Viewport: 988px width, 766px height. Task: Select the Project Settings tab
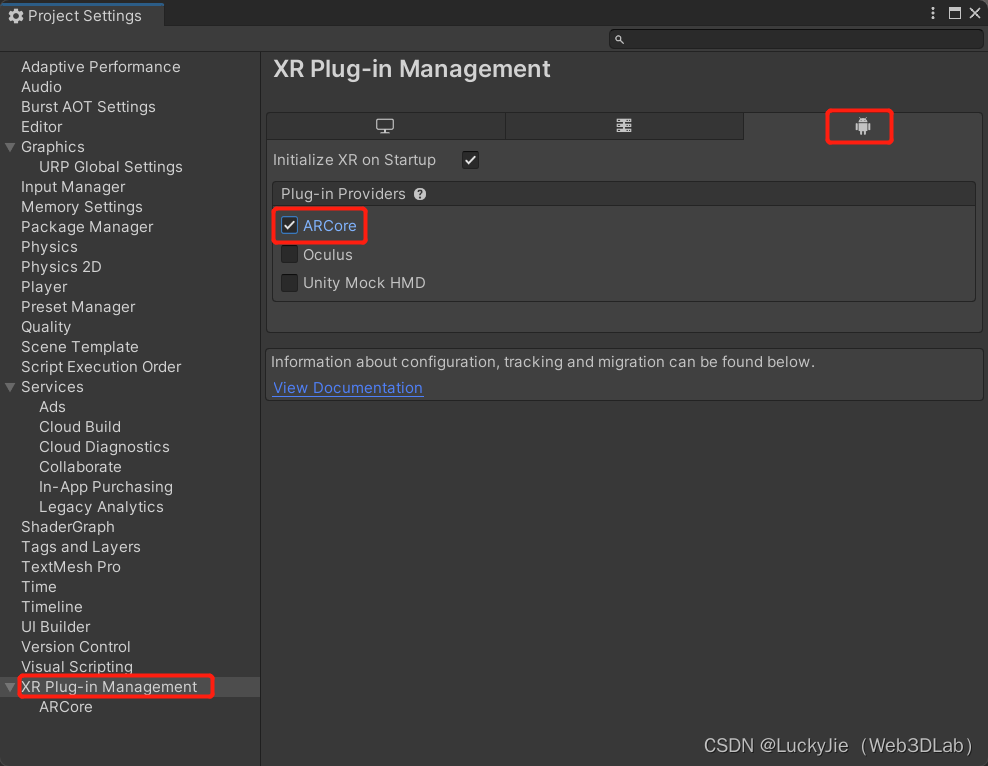pos(82,16)
